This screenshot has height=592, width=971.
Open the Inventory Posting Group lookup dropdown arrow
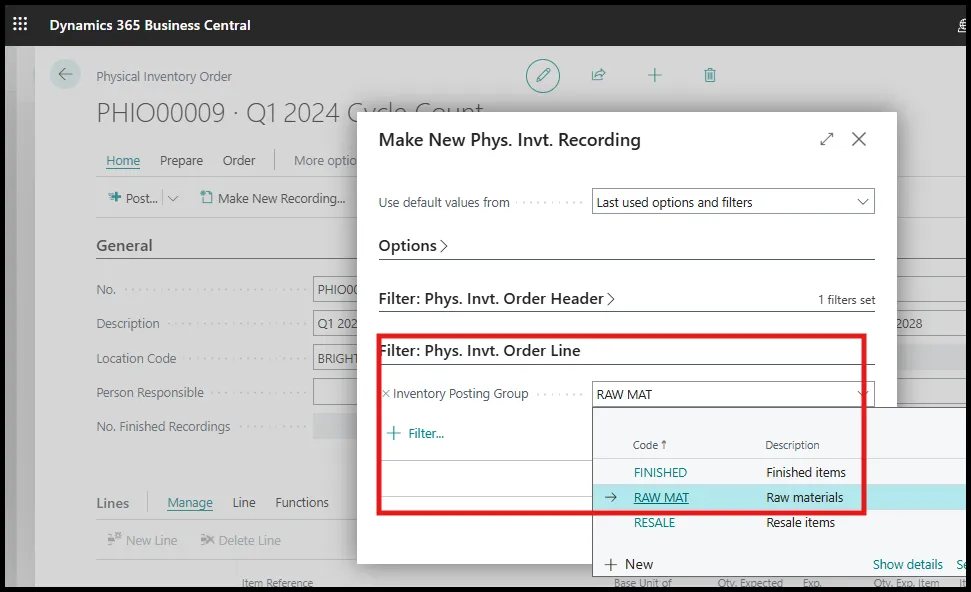(863, 394)
